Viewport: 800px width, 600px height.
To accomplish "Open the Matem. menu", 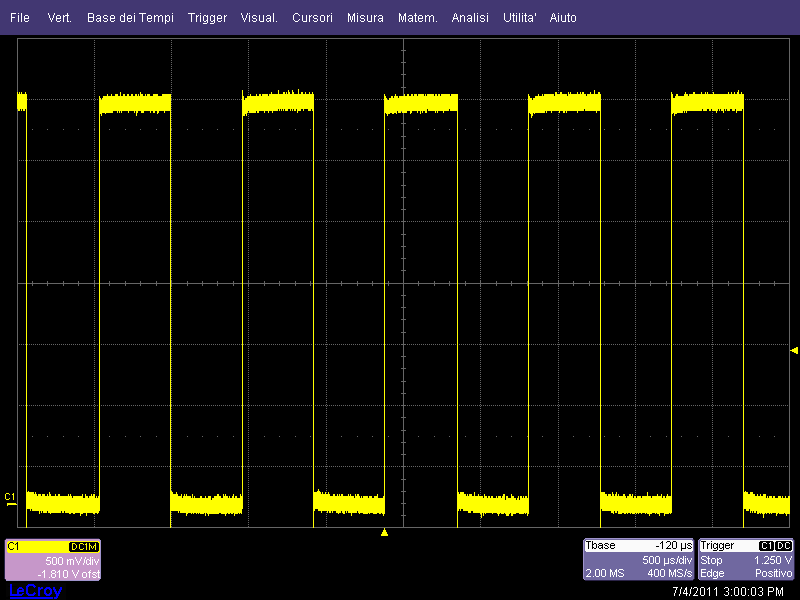I will click(418, 18).
